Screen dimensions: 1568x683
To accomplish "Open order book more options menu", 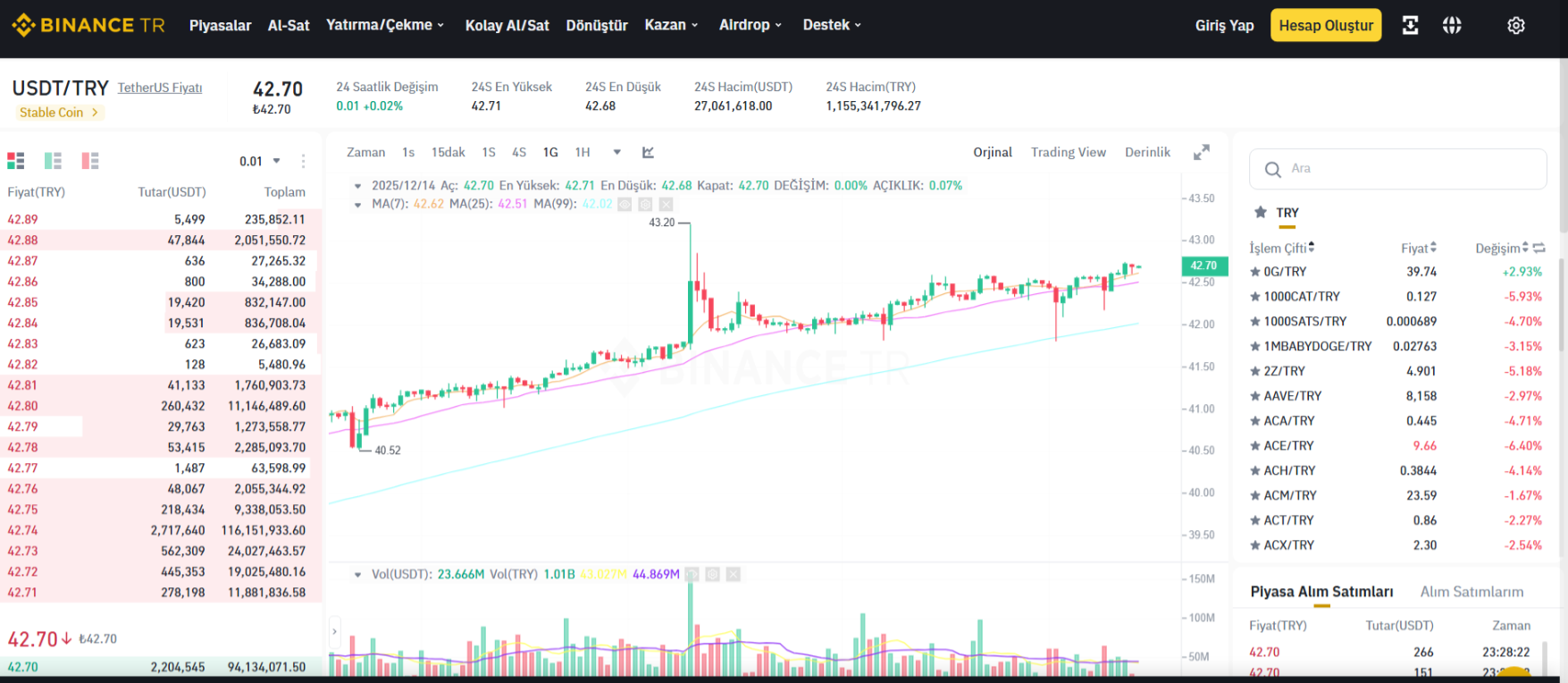I will [303, 161].
